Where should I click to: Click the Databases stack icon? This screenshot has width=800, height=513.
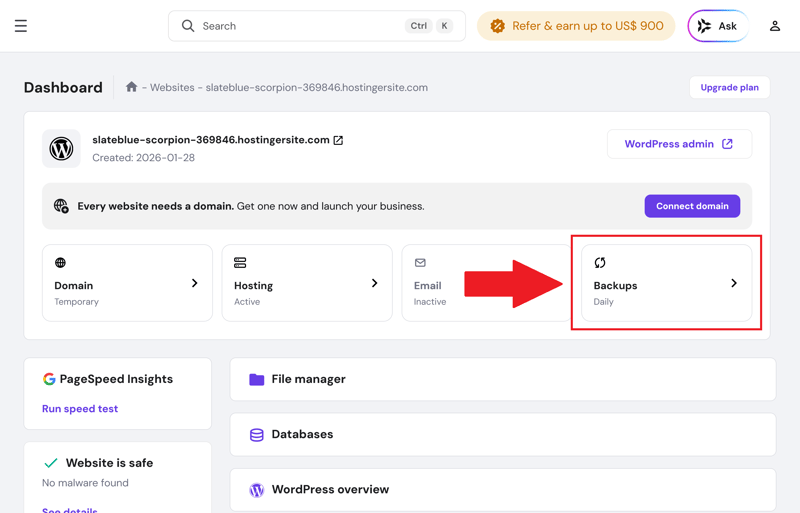click(x=257, y=435)
